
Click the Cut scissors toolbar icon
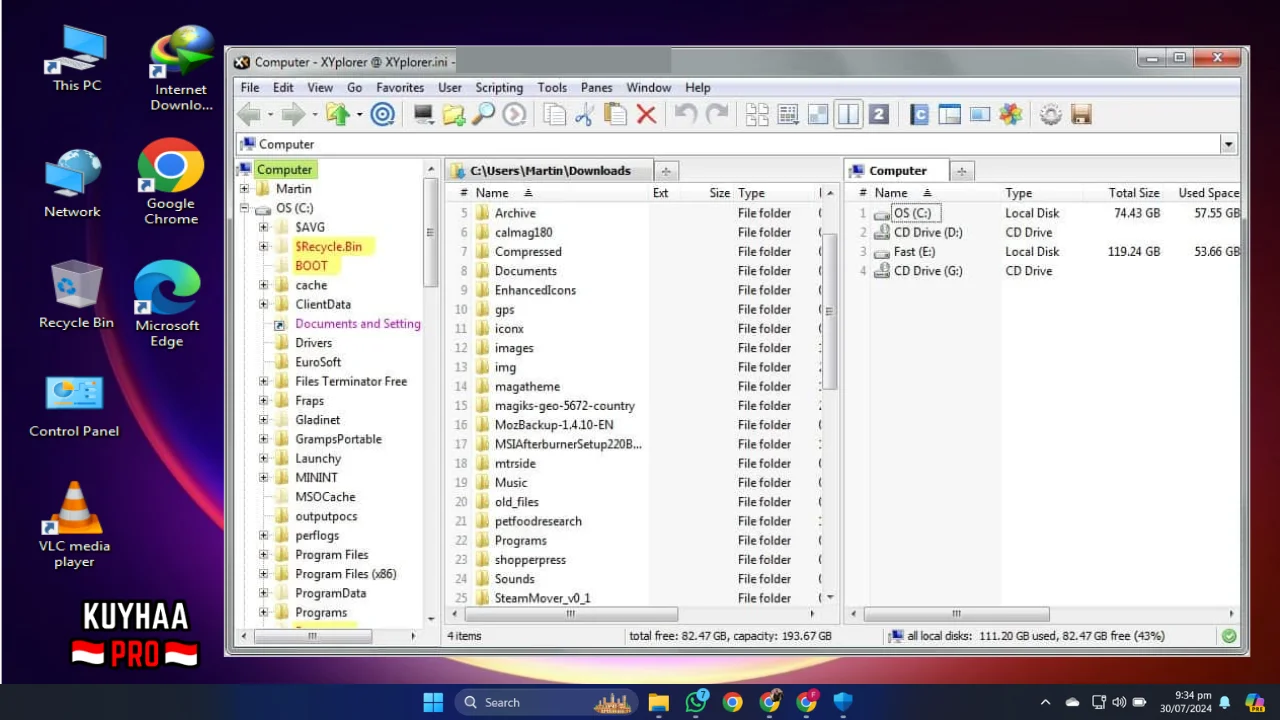(x=584, y=115)
